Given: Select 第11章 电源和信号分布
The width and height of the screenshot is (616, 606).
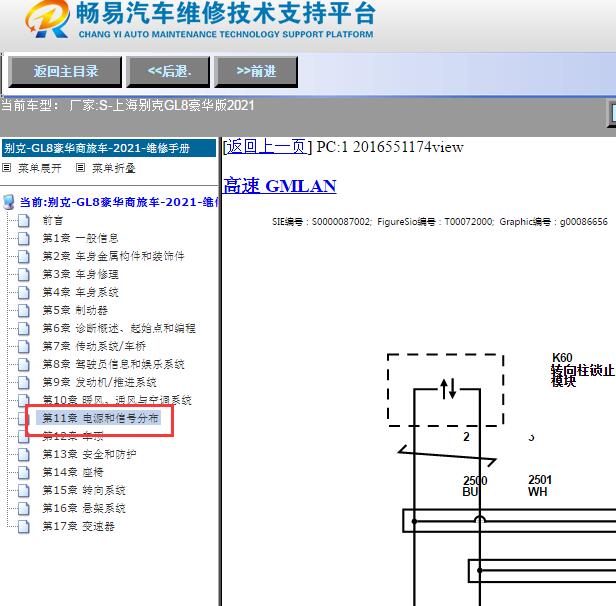Looking at the screenshot, I should click(100, 418).
